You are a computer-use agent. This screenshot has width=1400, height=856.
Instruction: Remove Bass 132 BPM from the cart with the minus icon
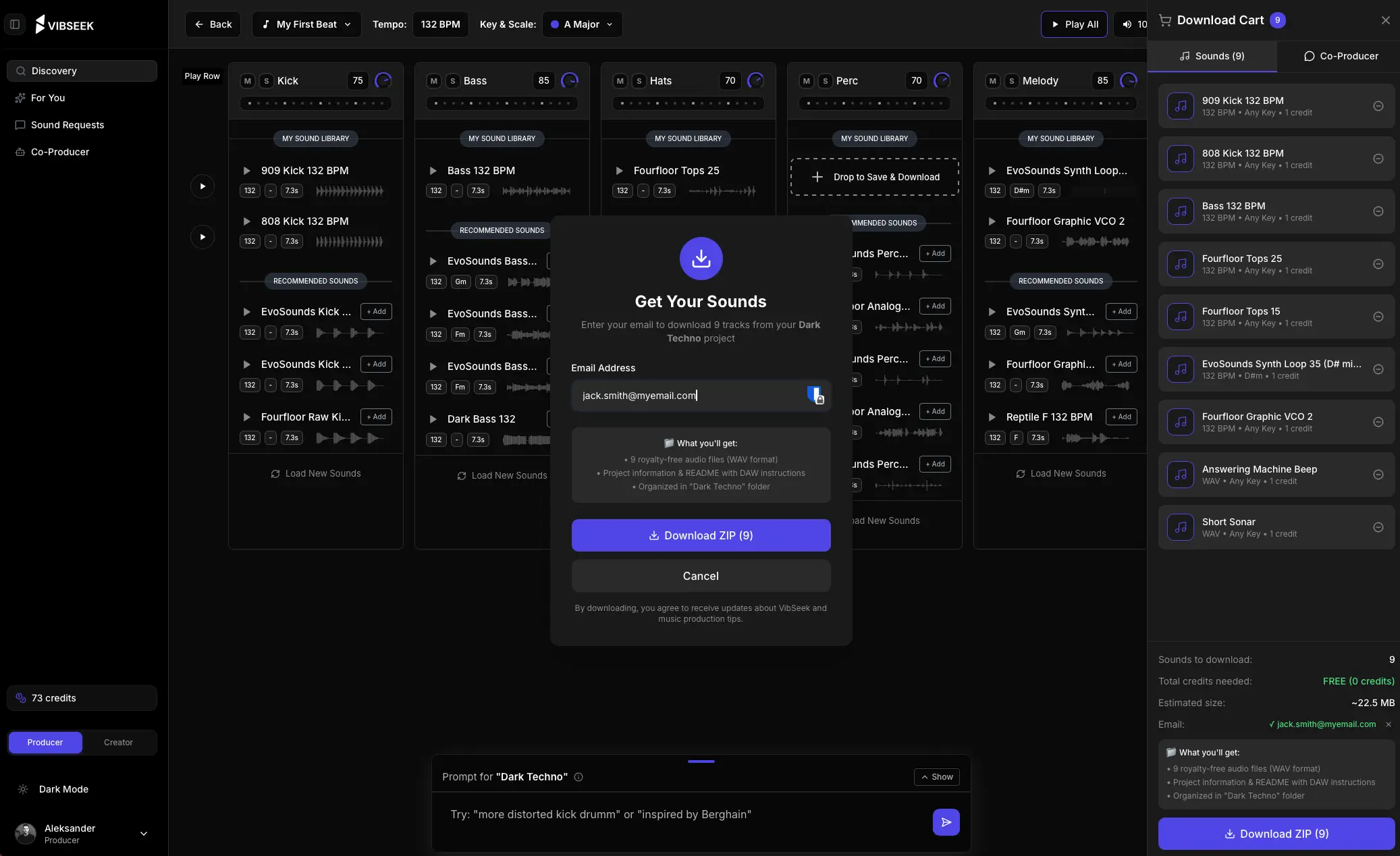[x=1379, y=211]
